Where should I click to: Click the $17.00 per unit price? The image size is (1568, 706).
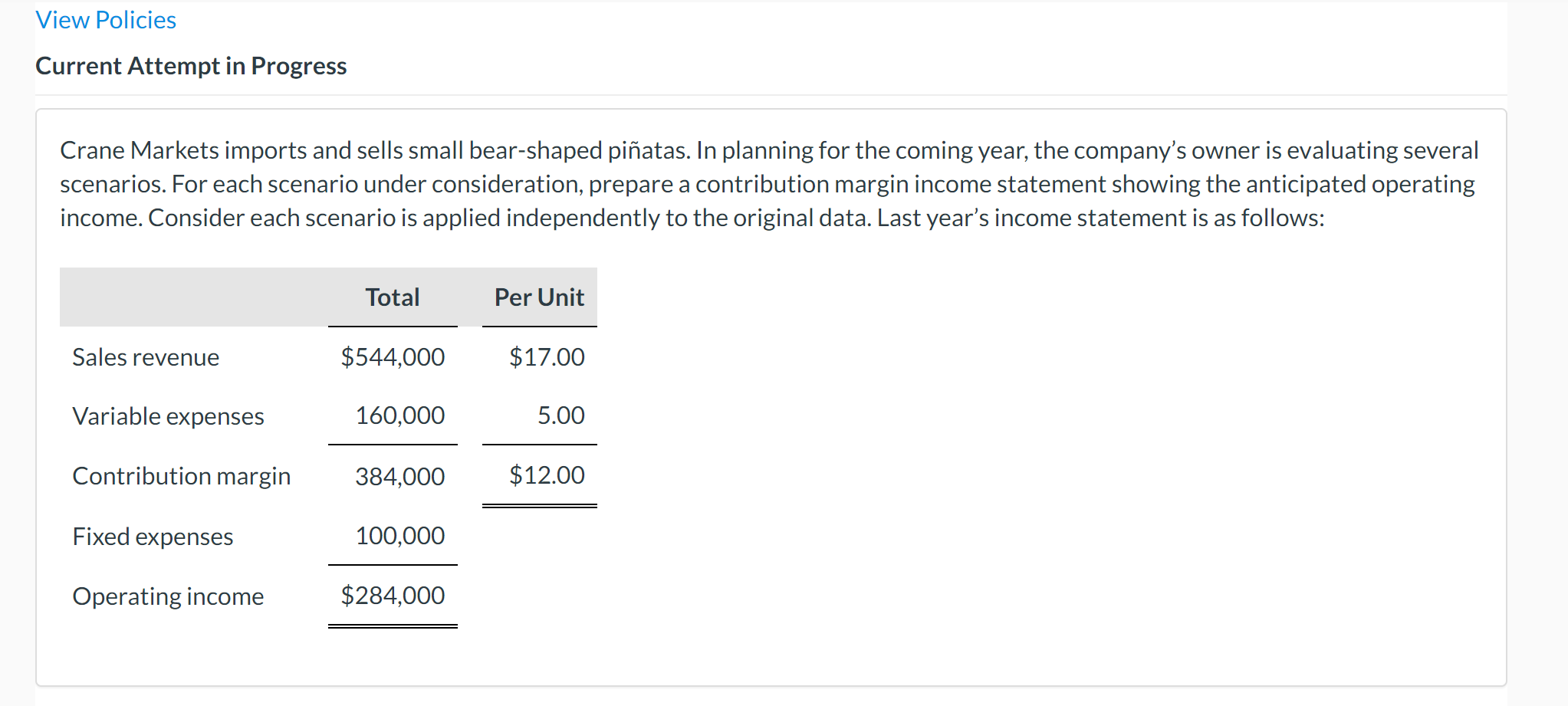pyautogui.click(x=547, y=357)
